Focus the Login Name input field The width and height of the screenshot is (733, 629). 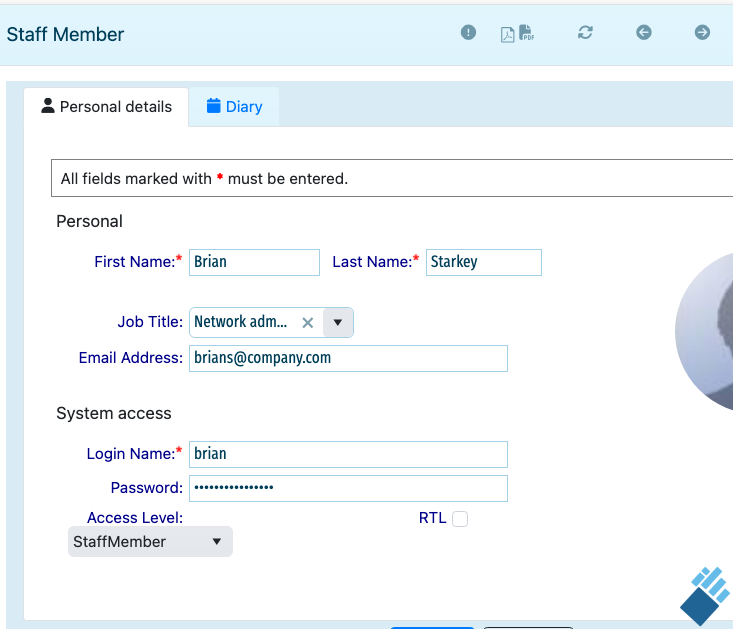(348, 454)
